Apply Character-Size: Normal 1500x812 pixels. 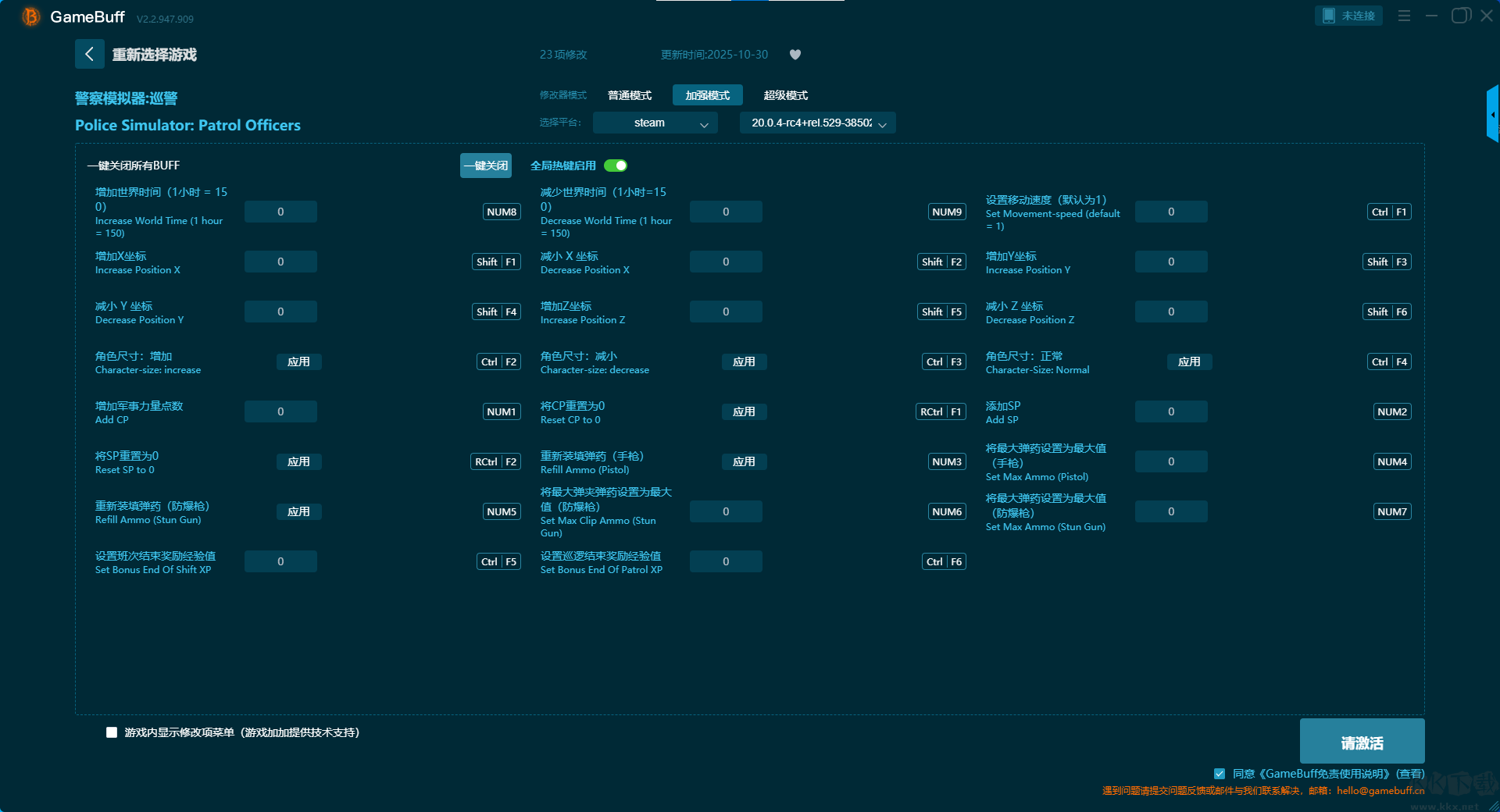(1189, 361)
